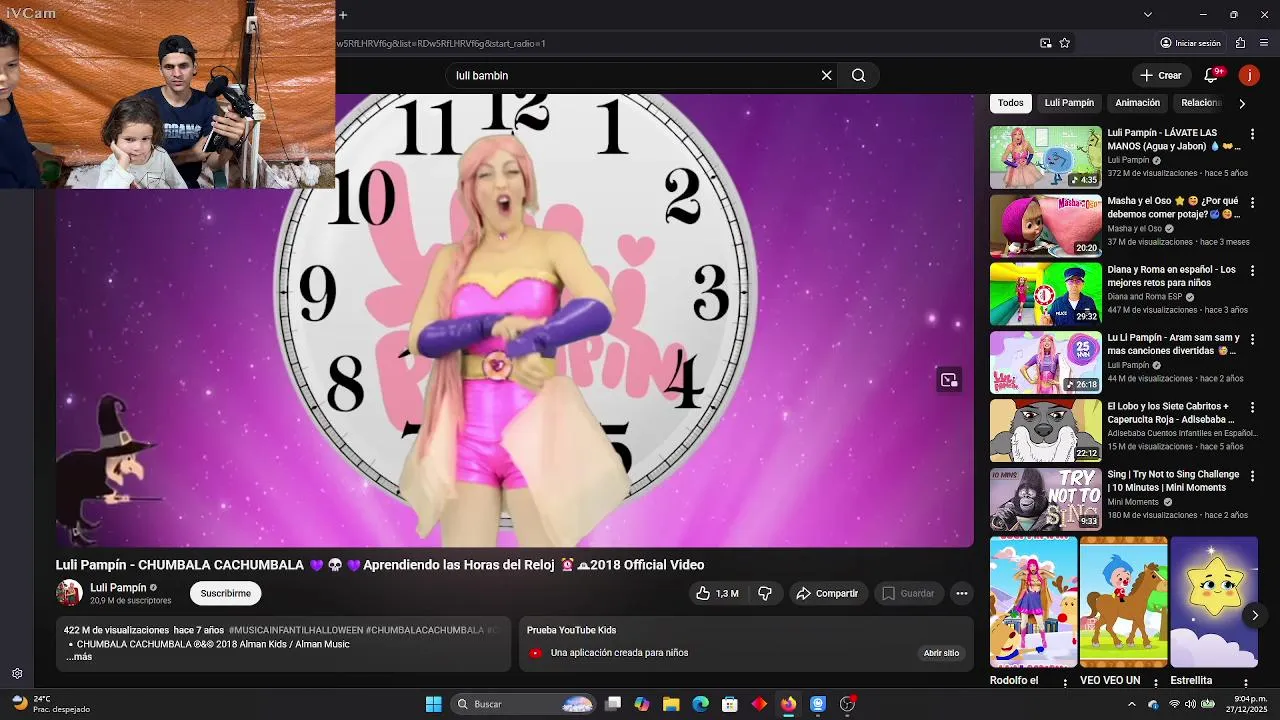Click the #MUSICAINFANTILHALLOWEEN hashtag

coord(296,631)
